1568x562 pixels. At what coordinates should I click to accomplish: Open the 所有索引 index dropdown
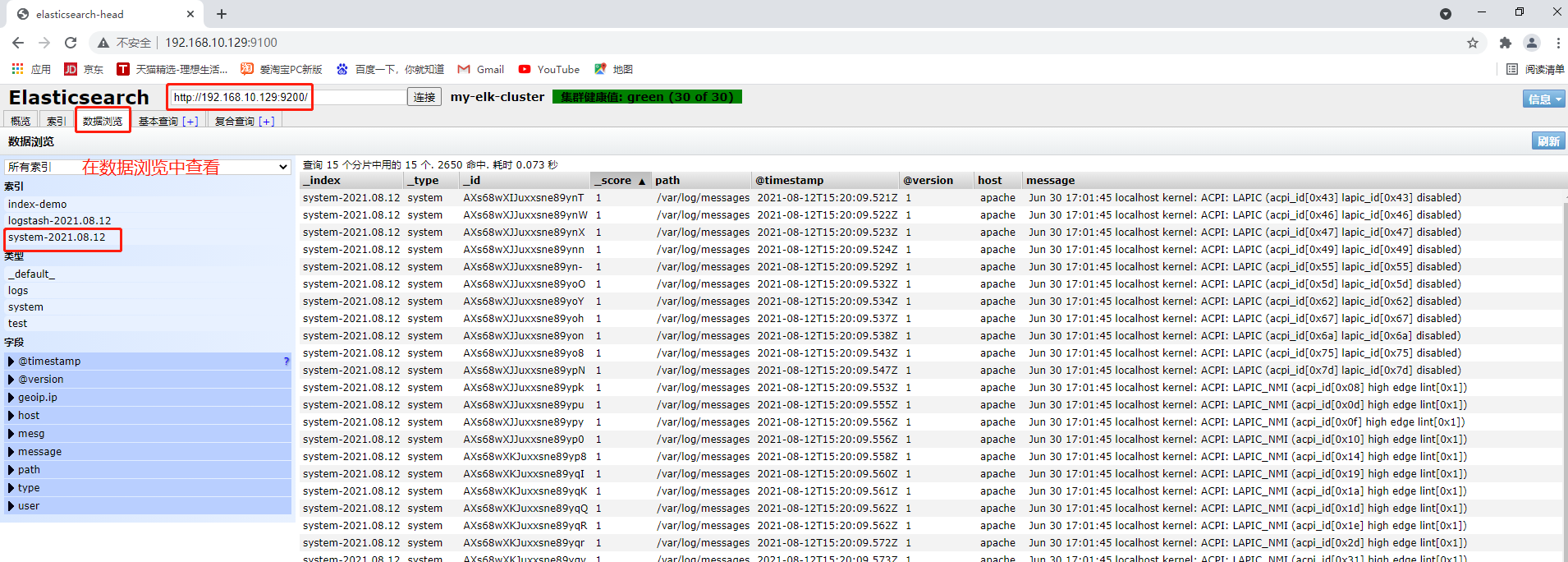pos(148,167)
